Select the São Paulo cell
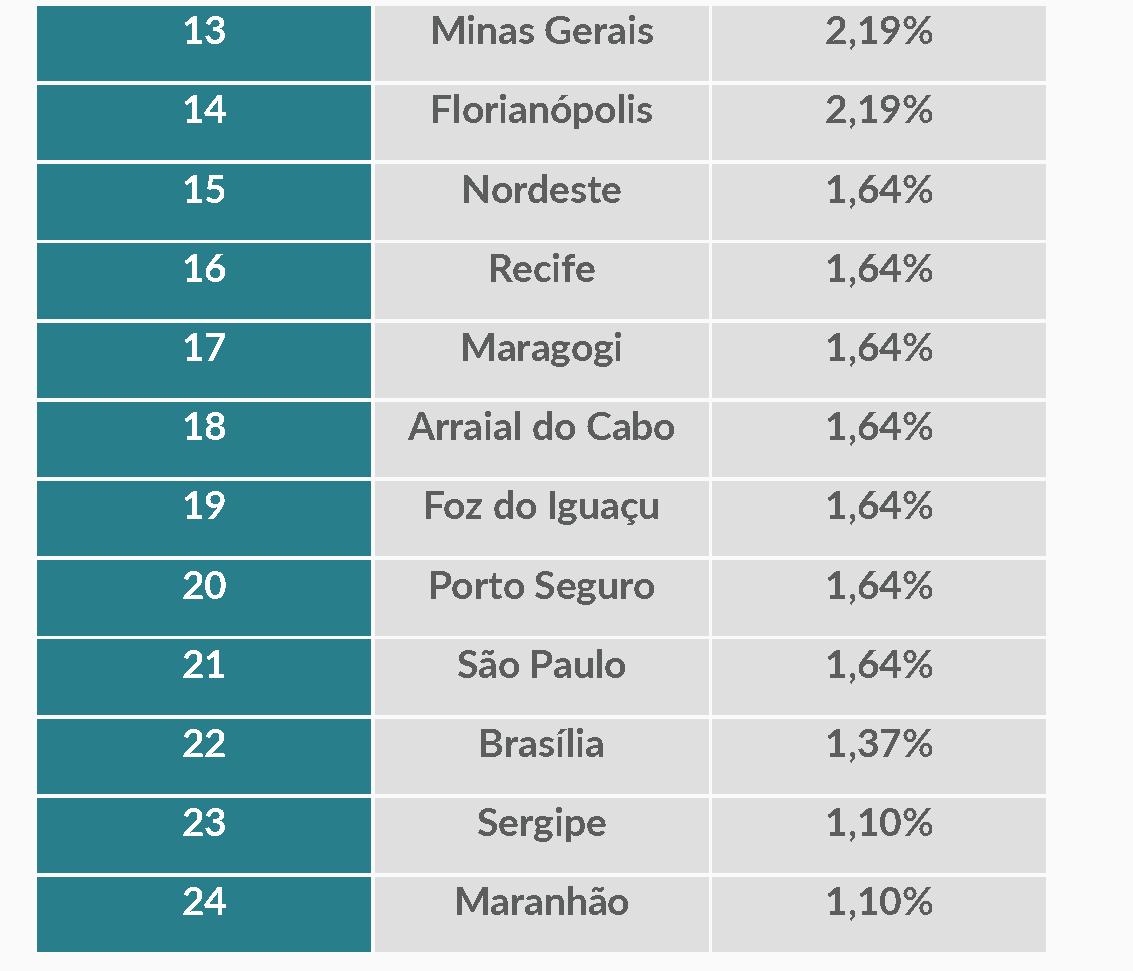The image size is (1133, 971). (x=541, y=677)
